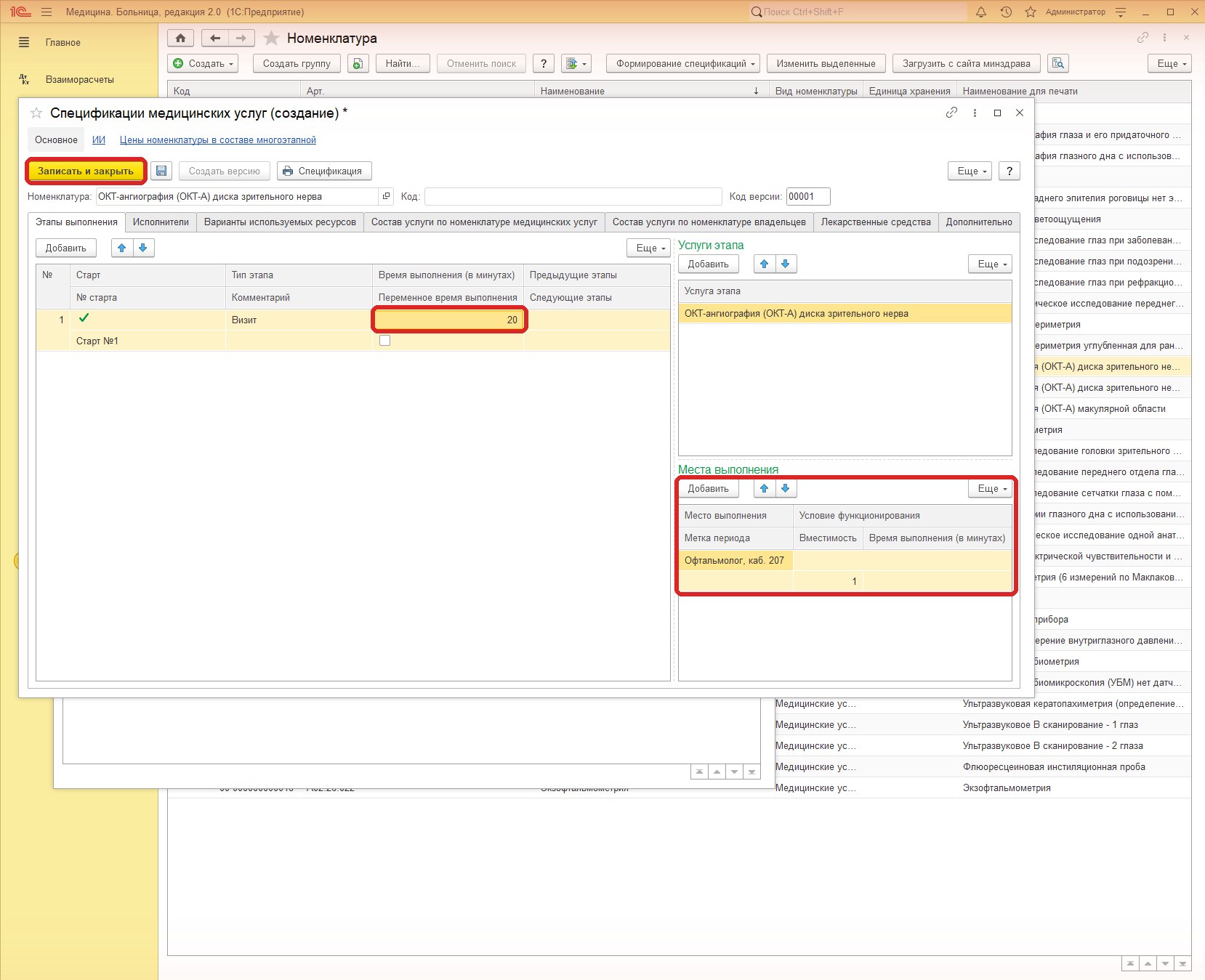The width and height of the screenshot is (1205, 980).
Task: Select Офтальмолог, каб. 207 place row
Action: click(x=845, y=570)
